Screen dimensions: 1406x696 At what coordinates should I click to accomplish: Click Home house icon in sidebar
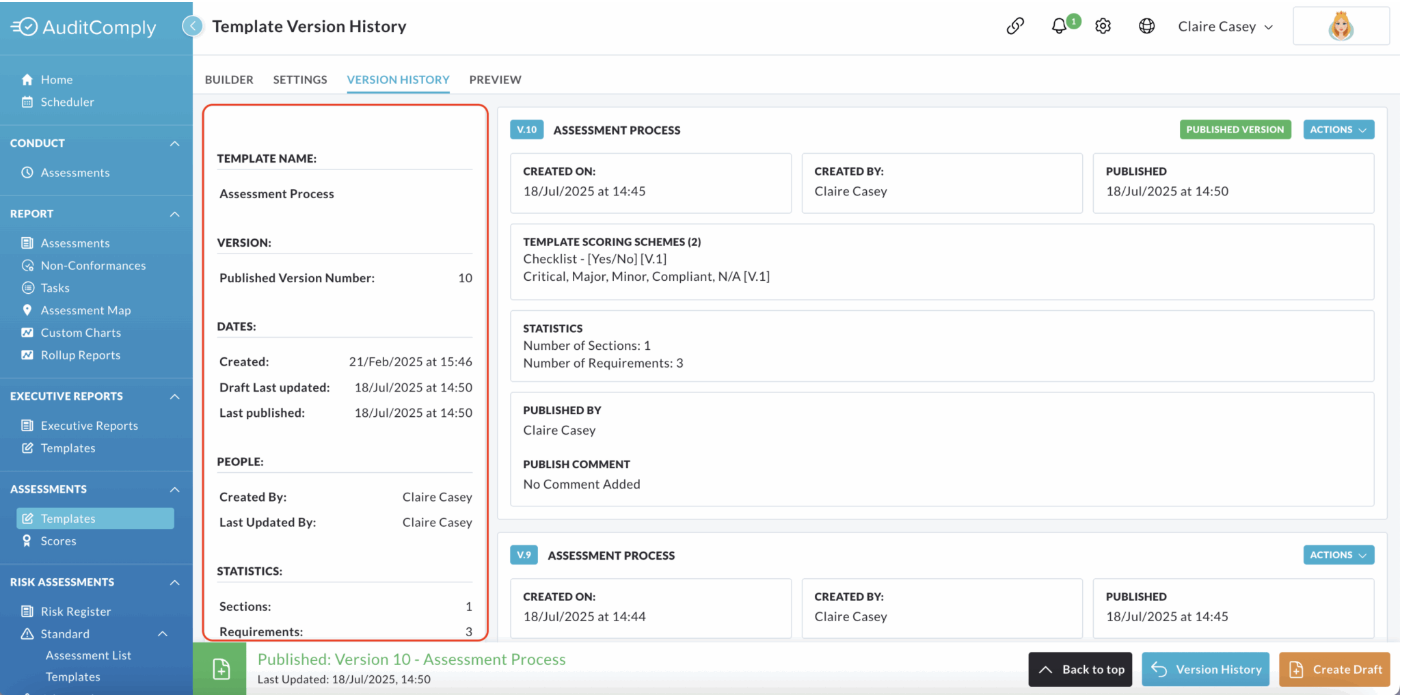pos(28,80)
